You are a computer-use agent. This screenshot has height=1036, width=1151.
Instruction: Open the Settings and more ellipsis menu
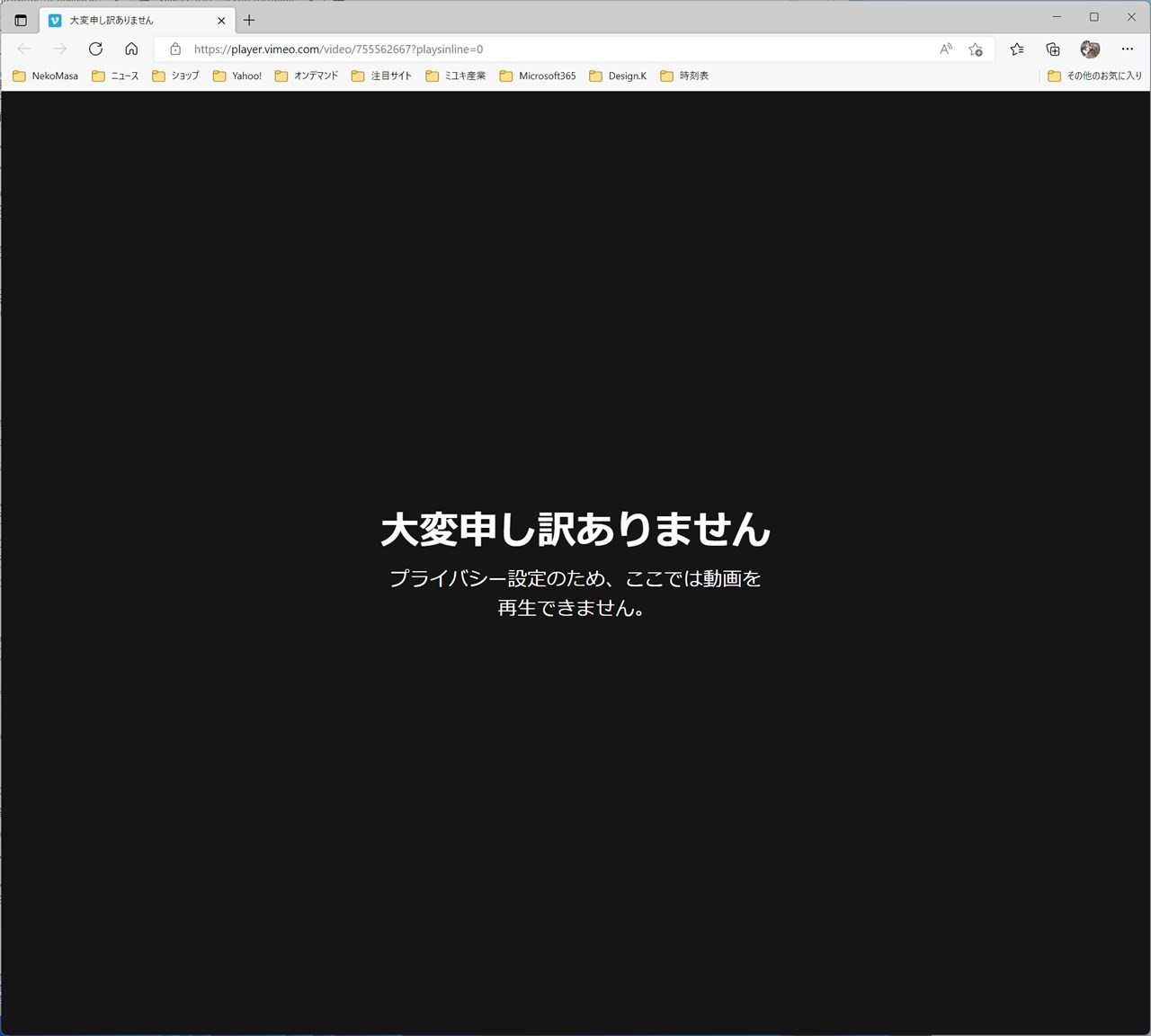(1128, 49)
